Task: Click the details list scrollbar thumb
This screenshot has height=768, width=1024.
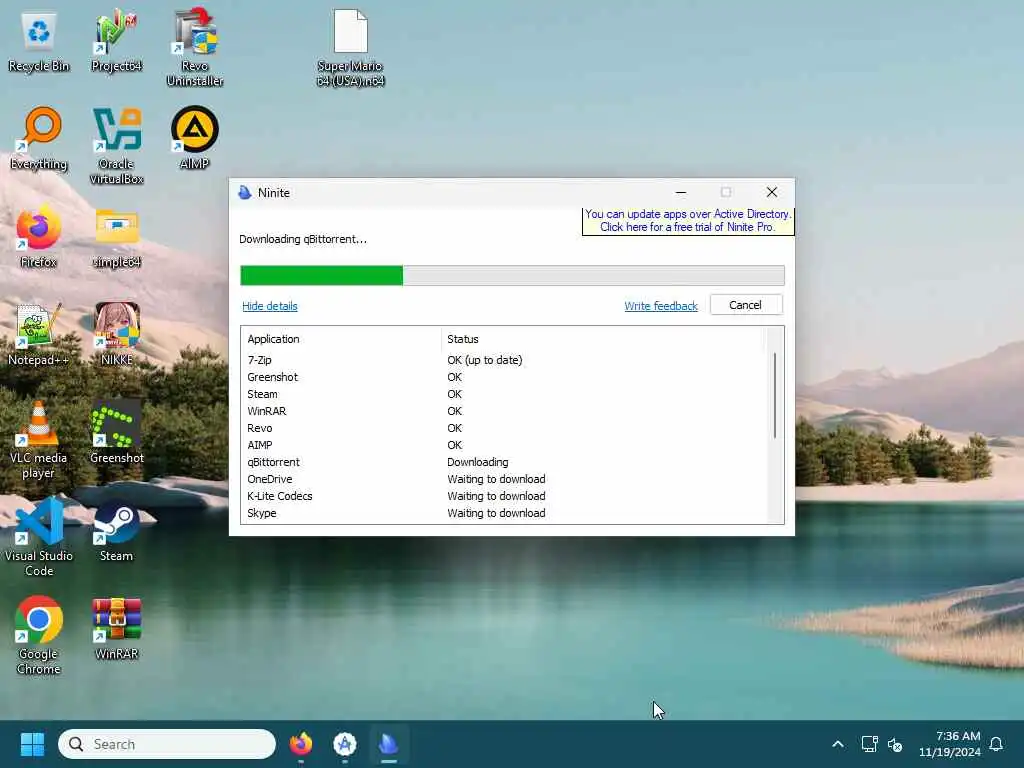Action: (775, 395)
